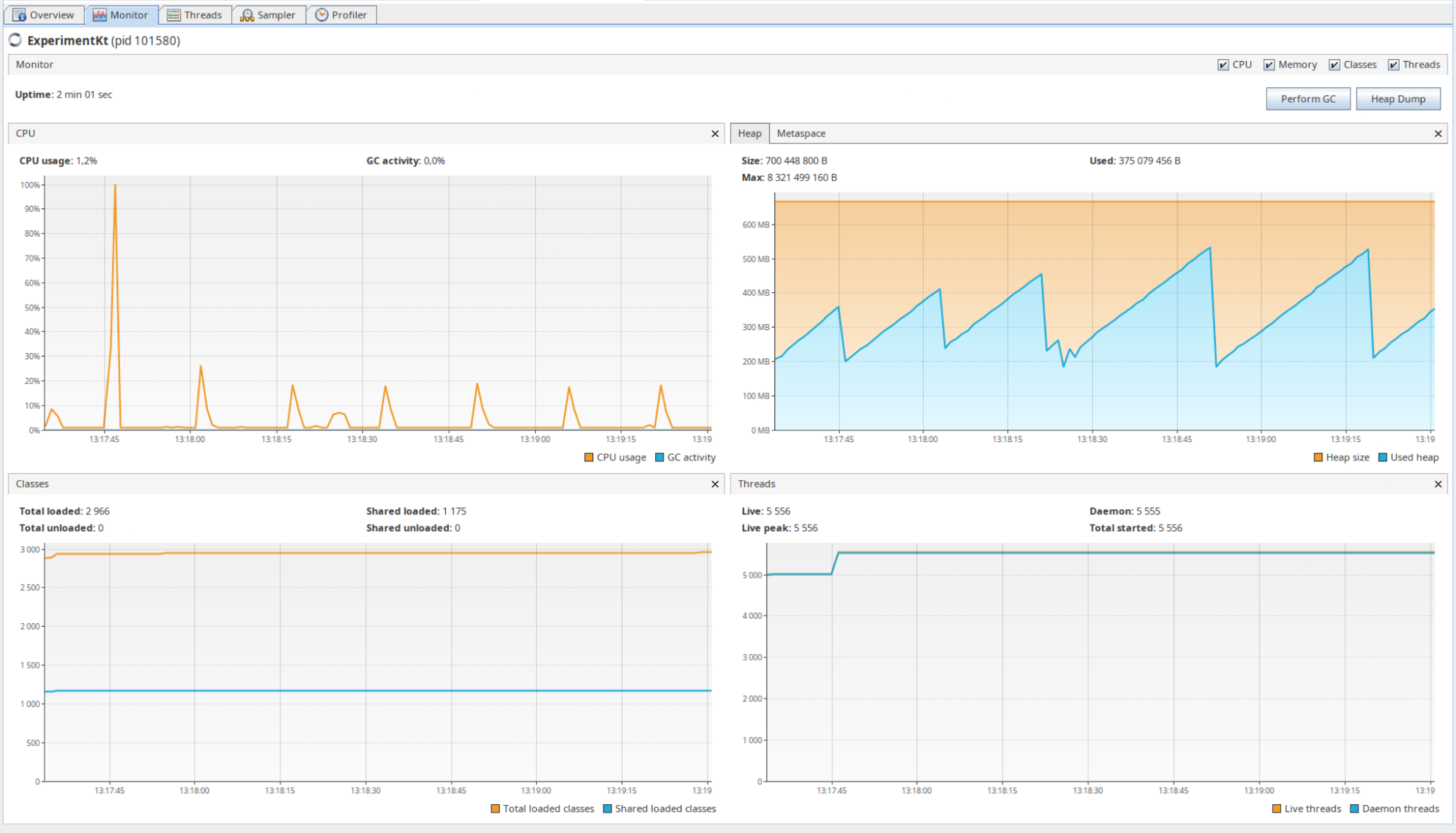Click the Profiler clock icon
The width and height of the screenshot is (1456, 833).
(322, 15)
